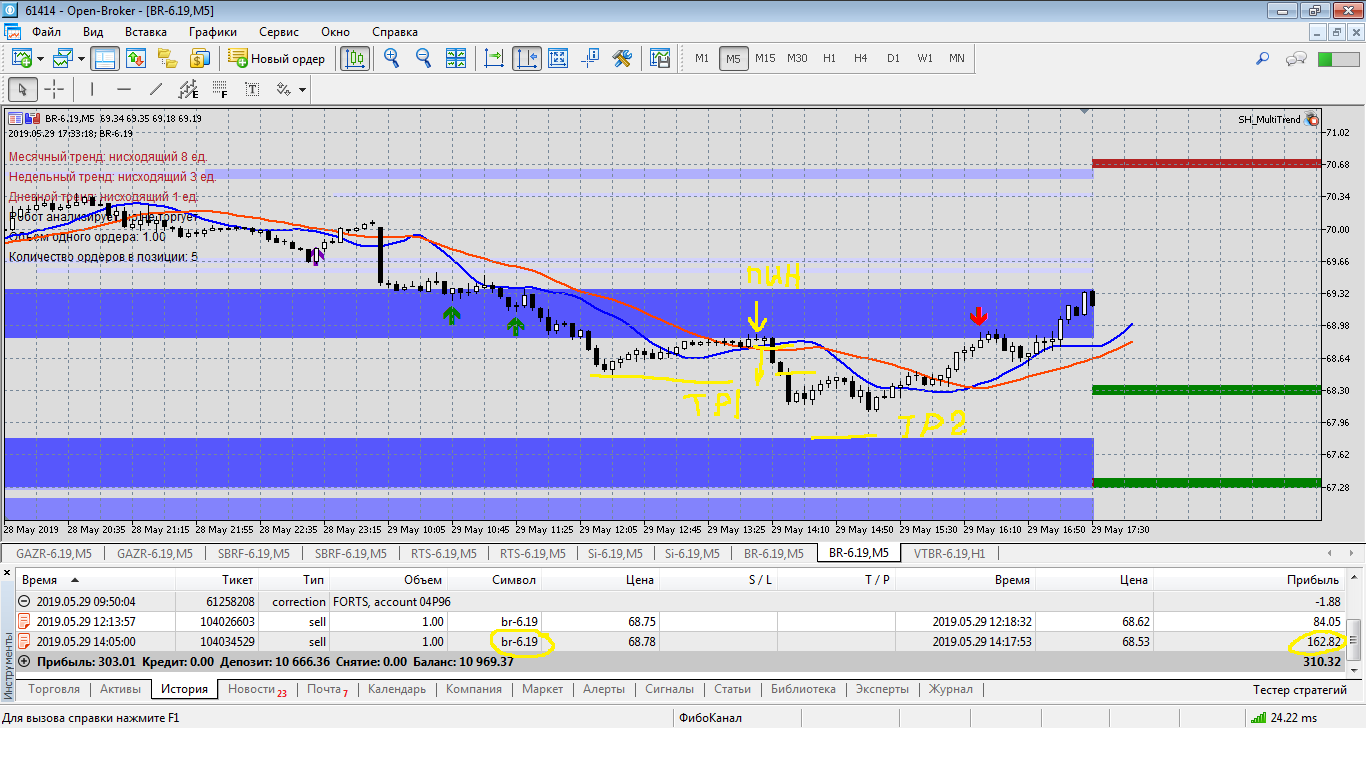Image resolution: width=1366 pixels, height=768 pixels.
Task: Switch timeframe to D1
Action: point(893,58)
